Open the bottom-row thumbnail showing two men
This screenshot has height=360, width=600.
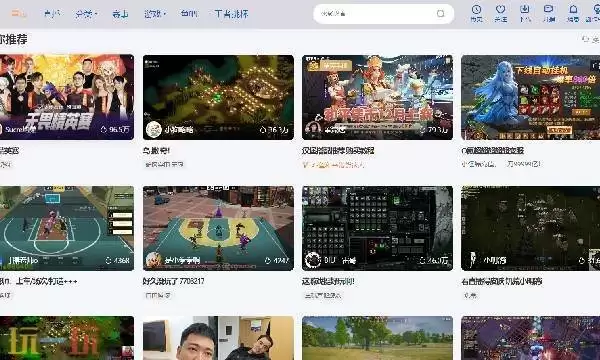pos(218,338)
